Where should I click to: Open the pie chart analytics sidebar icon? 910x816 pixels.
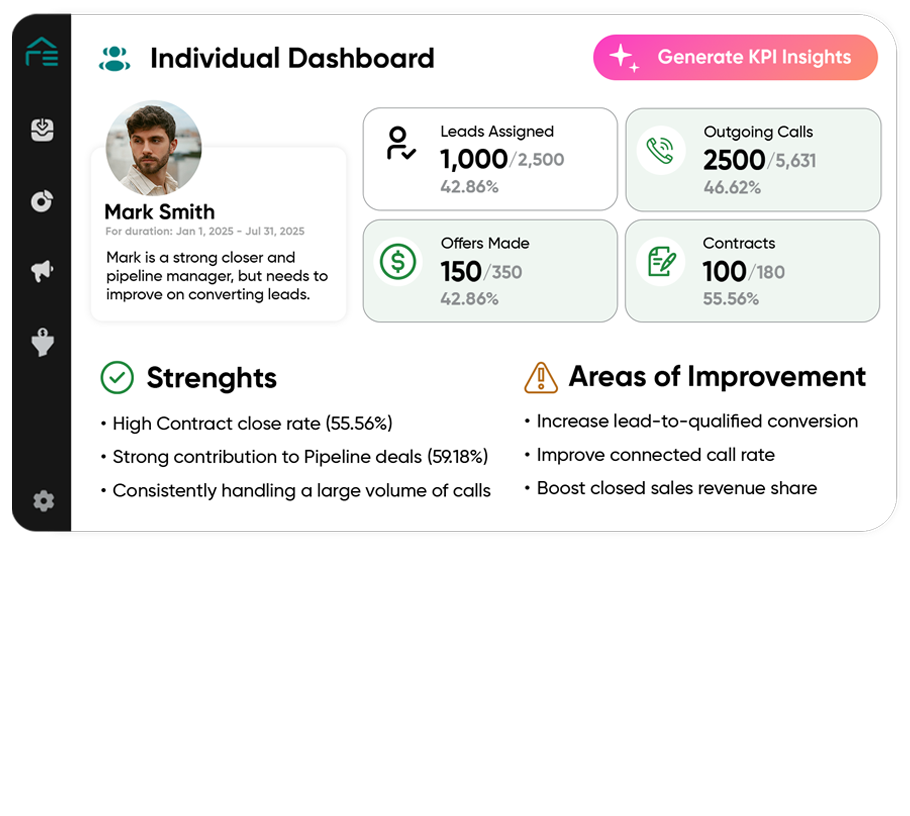click(42, 201)
